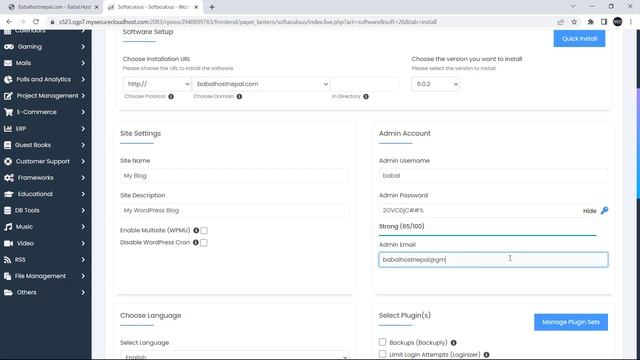
Task: Click the browser address bar URL
Action: [x=248, y=22]
